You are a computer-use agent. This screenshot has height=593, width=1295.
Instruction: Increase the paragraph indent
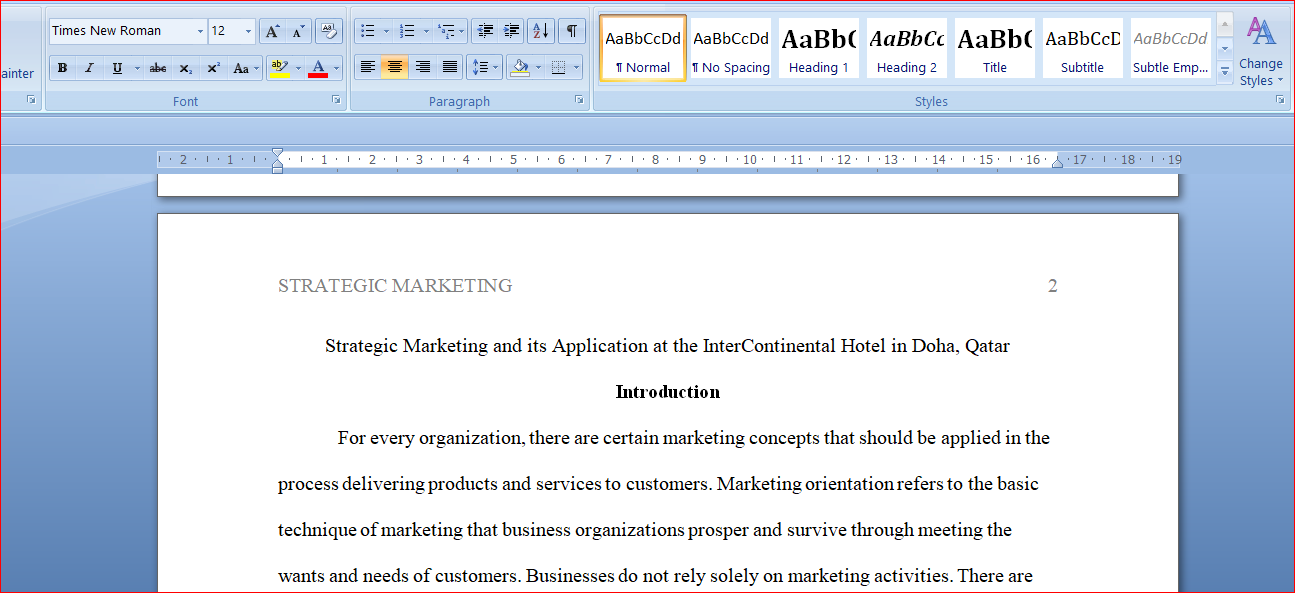pos(511,31)
